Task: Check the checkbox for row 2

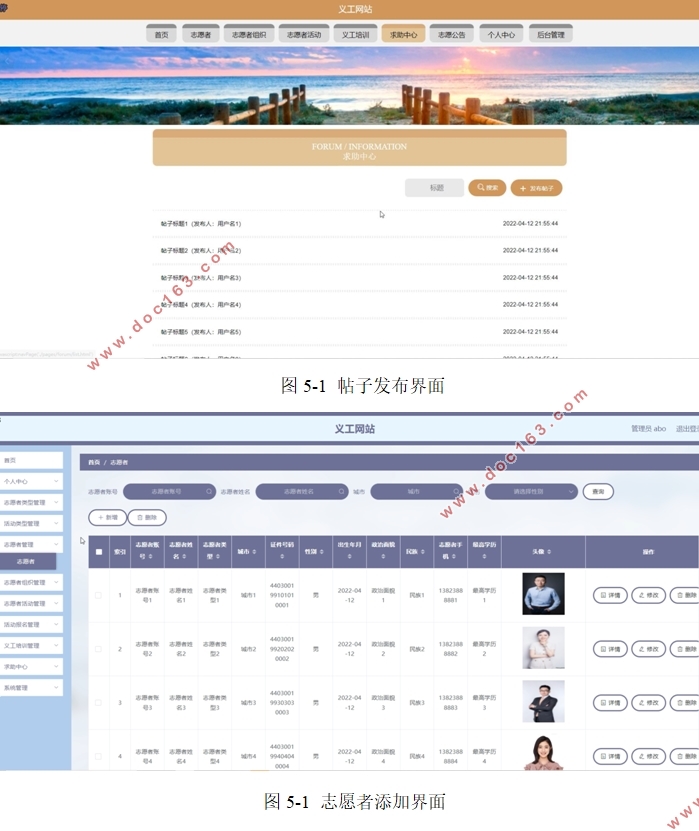Action: 99,649
